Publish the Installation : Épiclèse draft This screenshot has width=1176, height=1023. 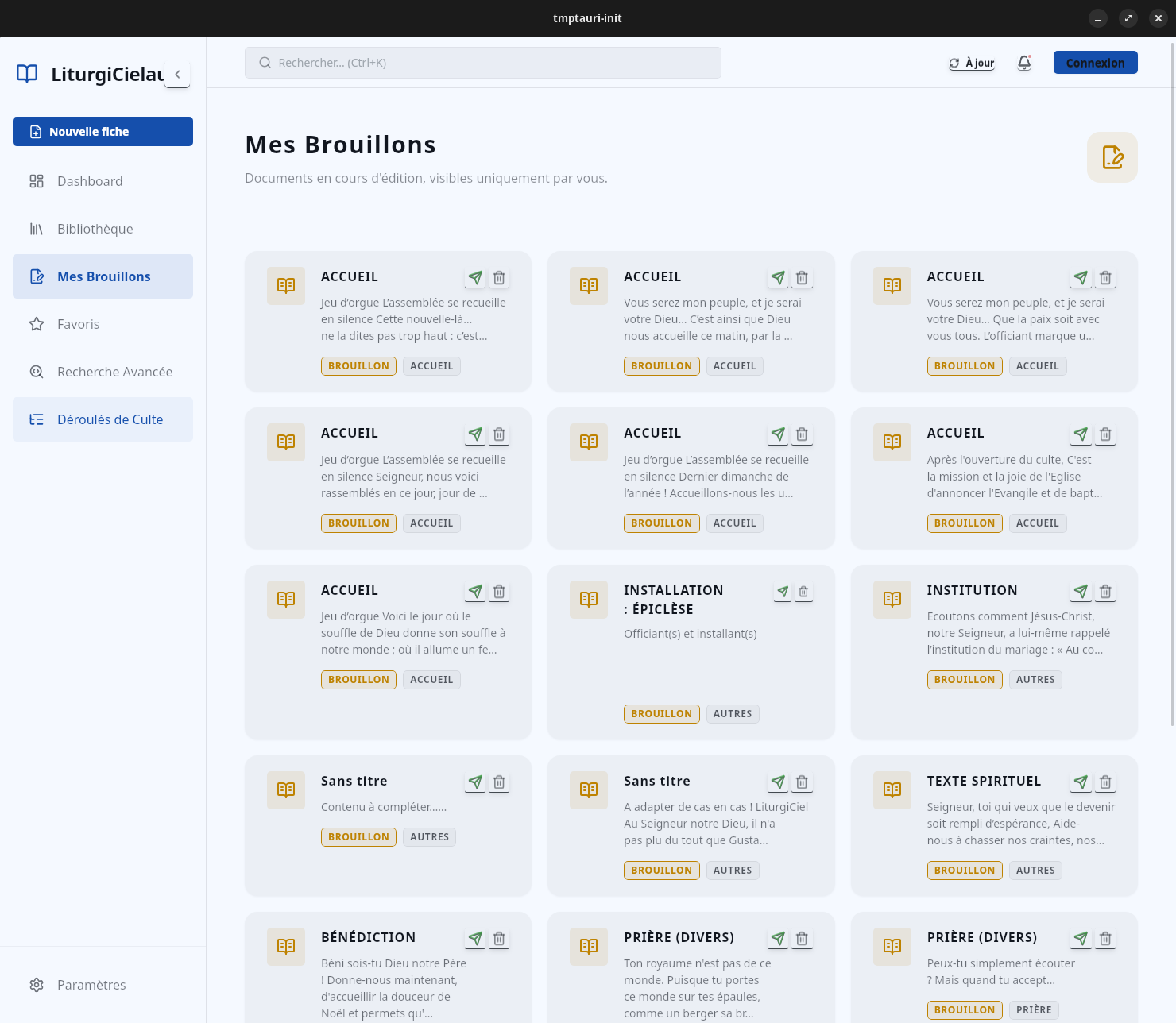[783, 592]
